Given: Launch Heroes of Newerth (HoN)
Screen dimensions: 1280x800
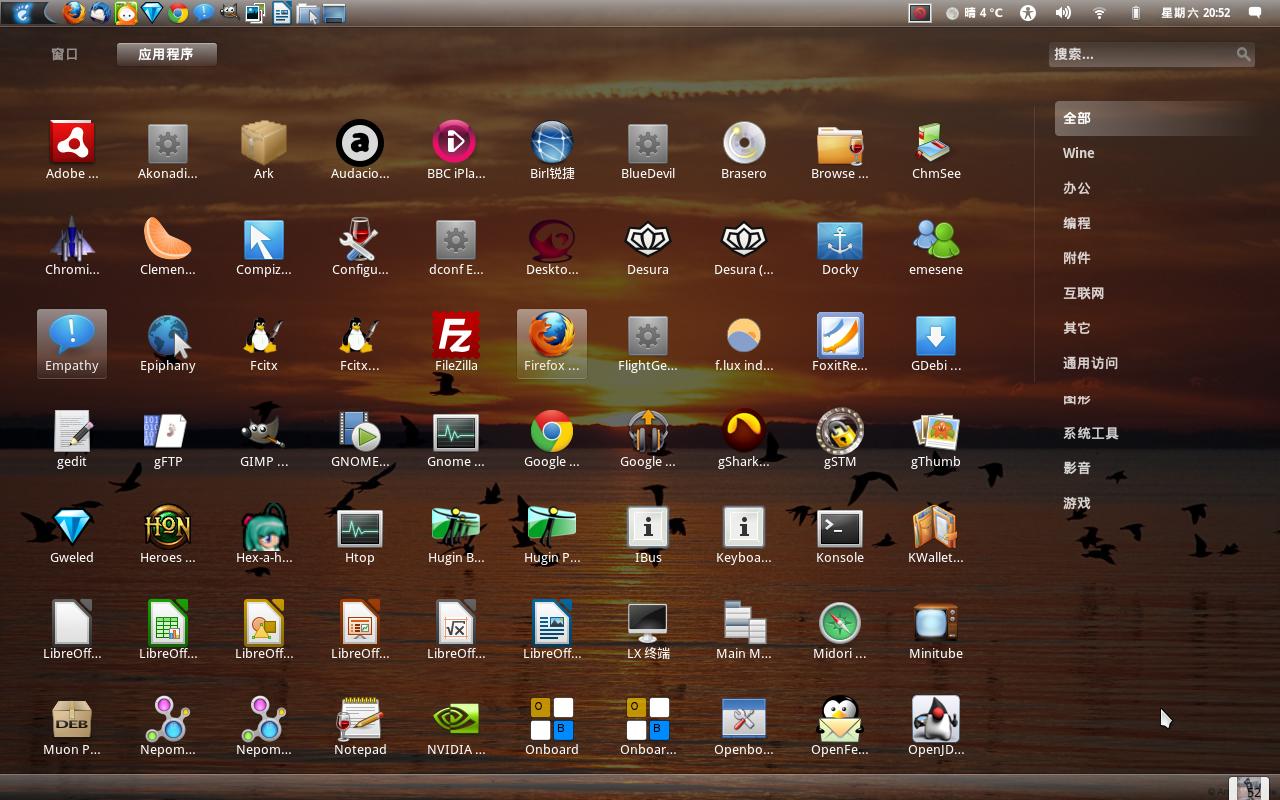Looking at the screenshot, I should coord(168,527).
